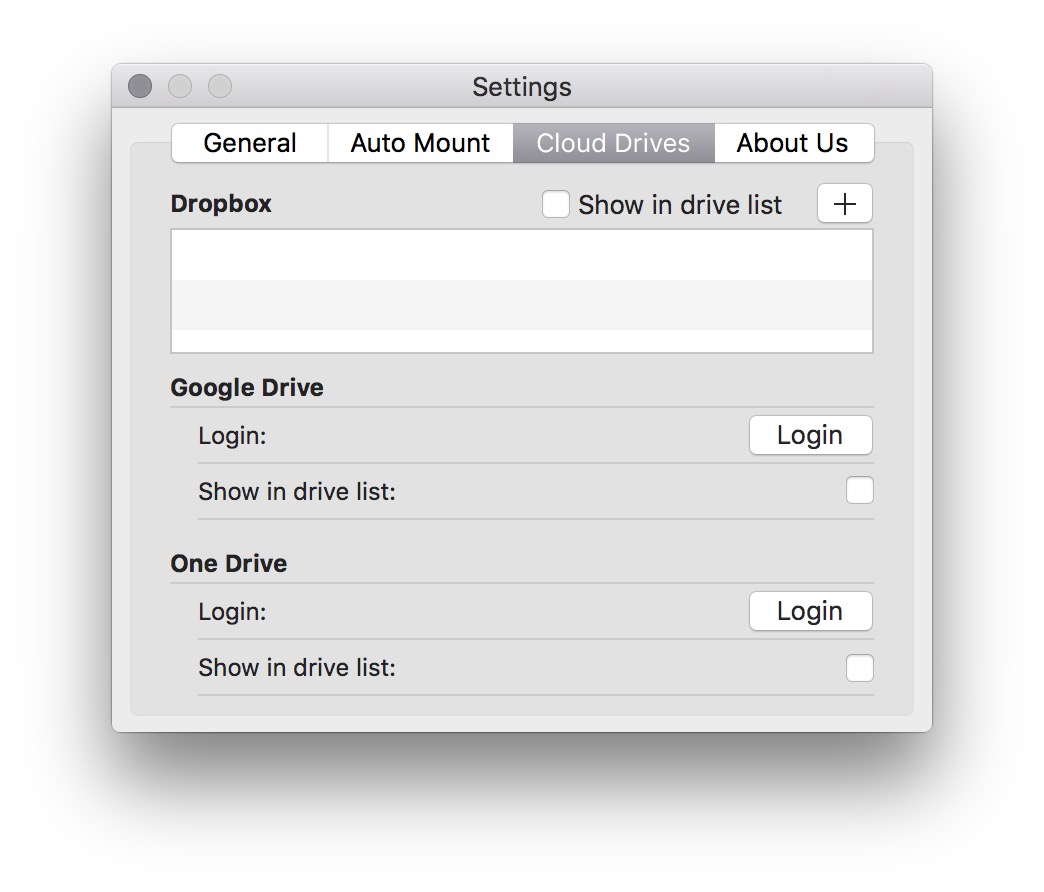
Task: Enable Dropbox Show in drive list checkbox
Action: [555, 205]
